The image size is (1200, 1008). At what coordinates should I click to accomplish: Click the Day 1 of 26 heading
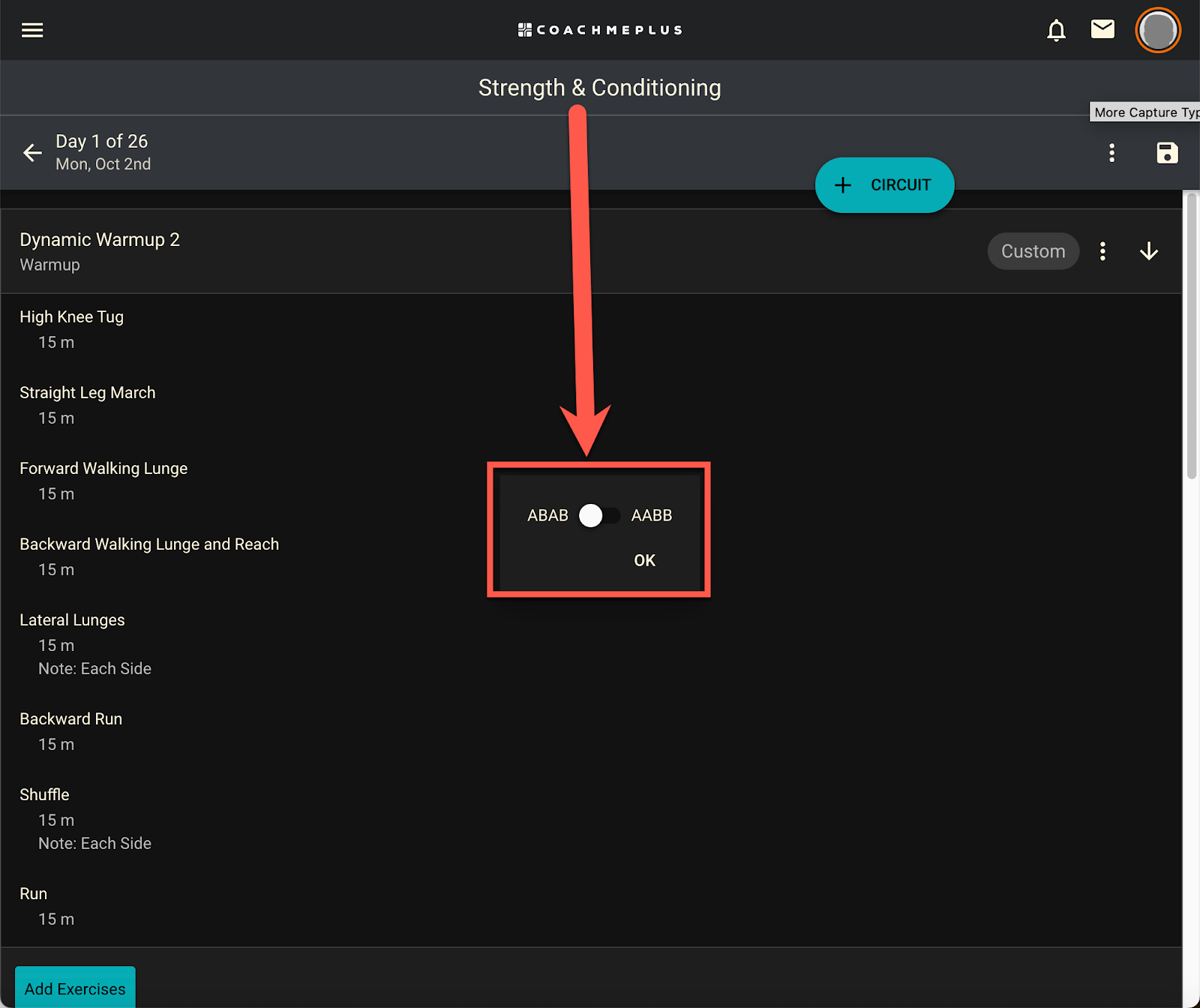[101, 141]
